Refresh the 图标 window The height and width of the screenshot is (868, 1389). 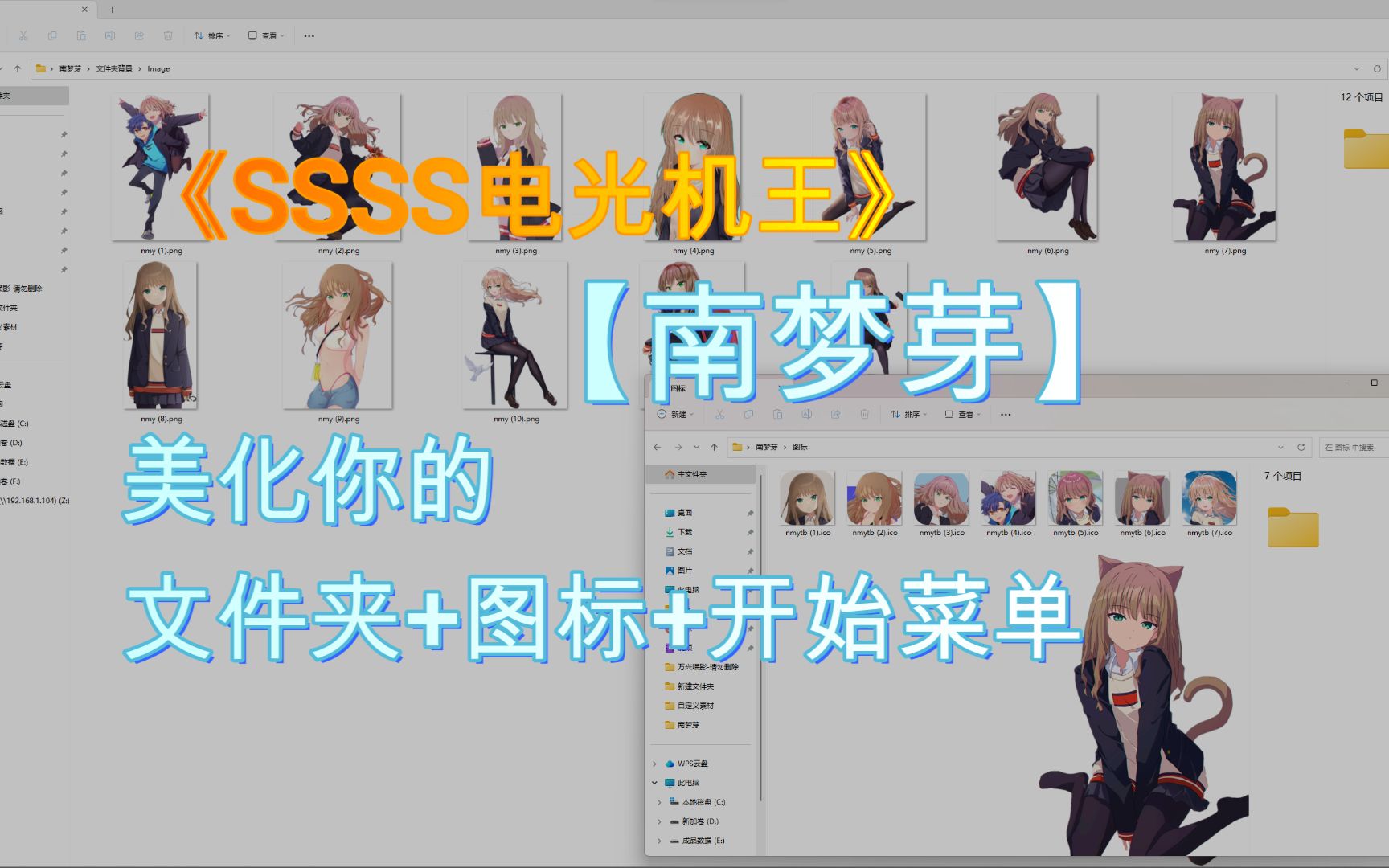tap(1301, 447)
